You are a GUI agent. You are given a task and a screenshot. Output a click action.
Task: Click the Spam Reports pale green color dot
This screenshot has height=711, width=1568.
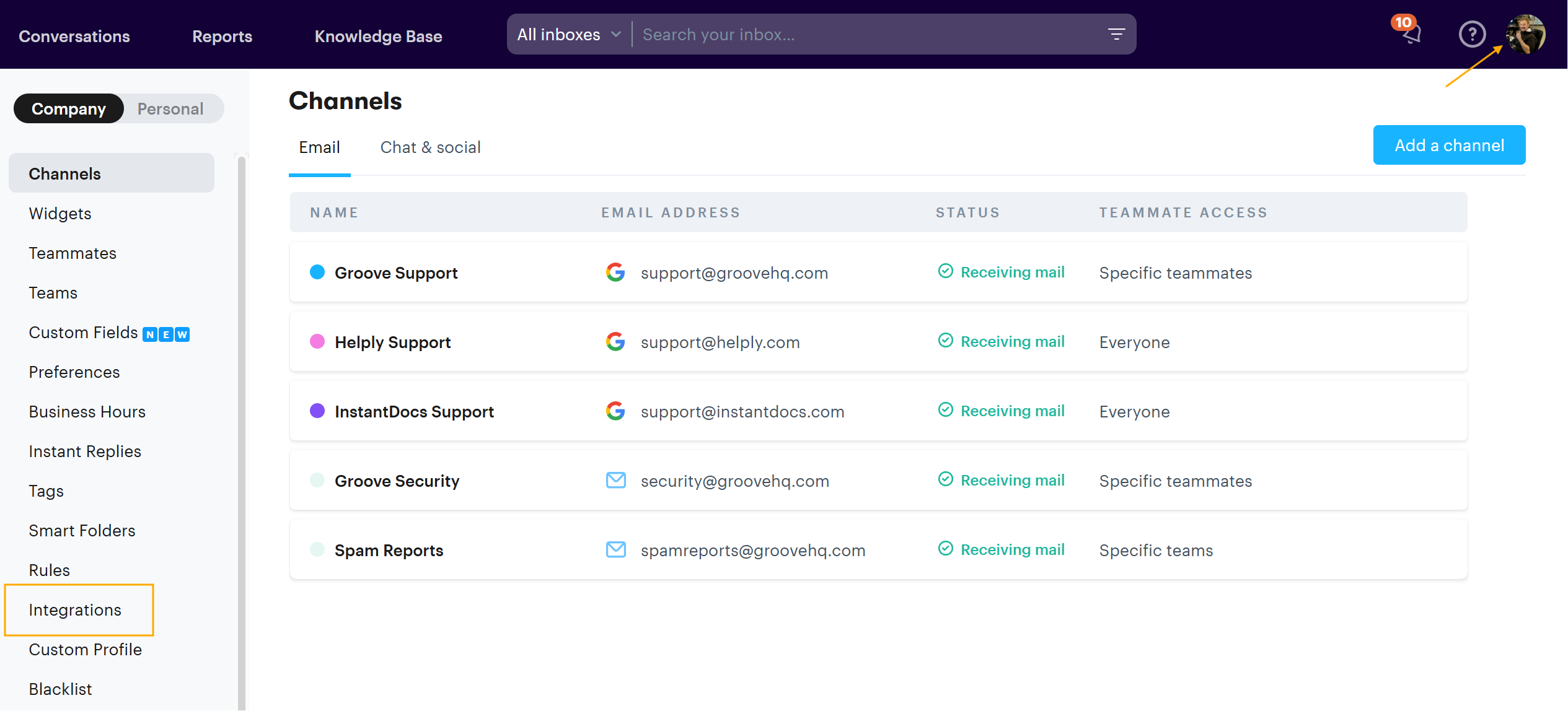coord(317,549)
